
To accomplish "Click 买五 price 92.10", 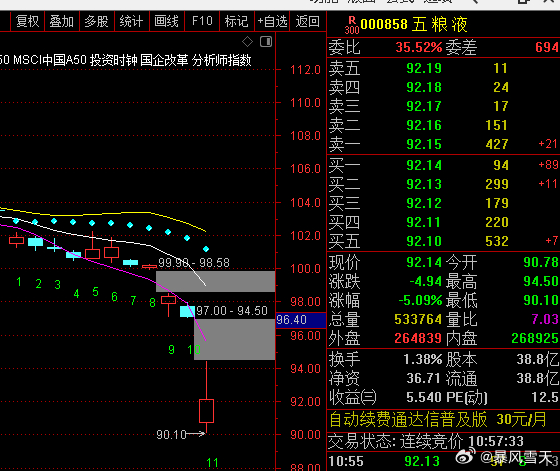I will 424,241.
